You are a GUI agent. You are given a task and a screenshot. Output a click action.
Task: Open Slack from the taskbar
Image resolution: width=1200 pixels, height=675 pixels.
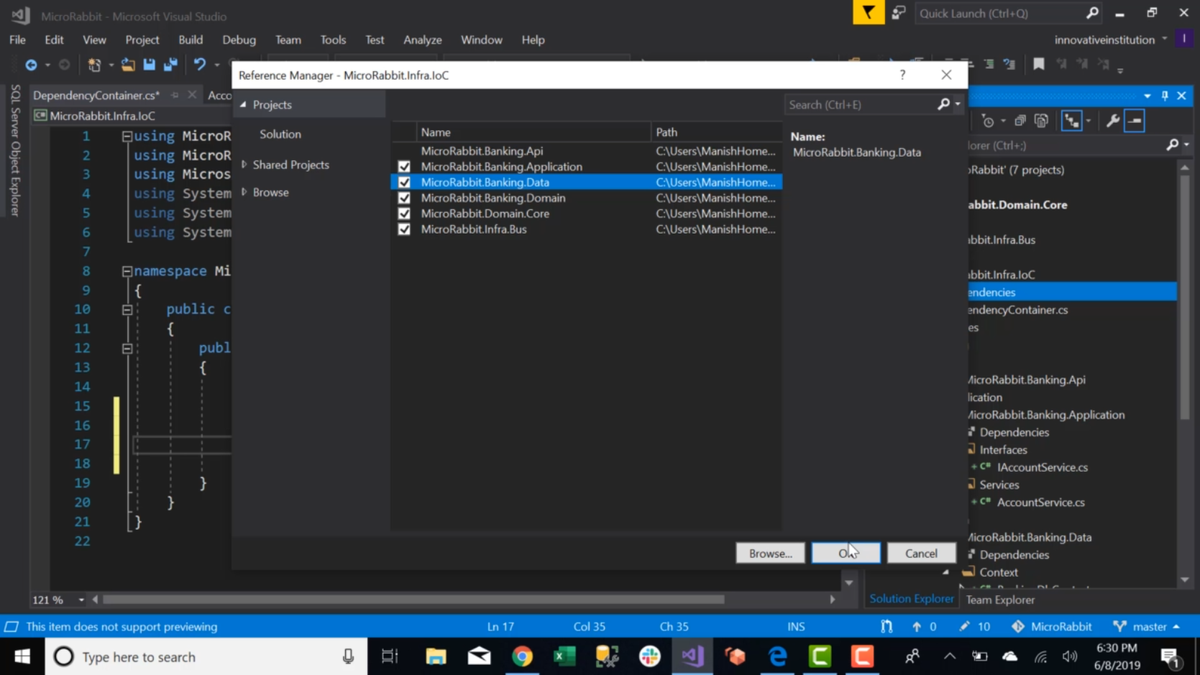tap(650, 656)
